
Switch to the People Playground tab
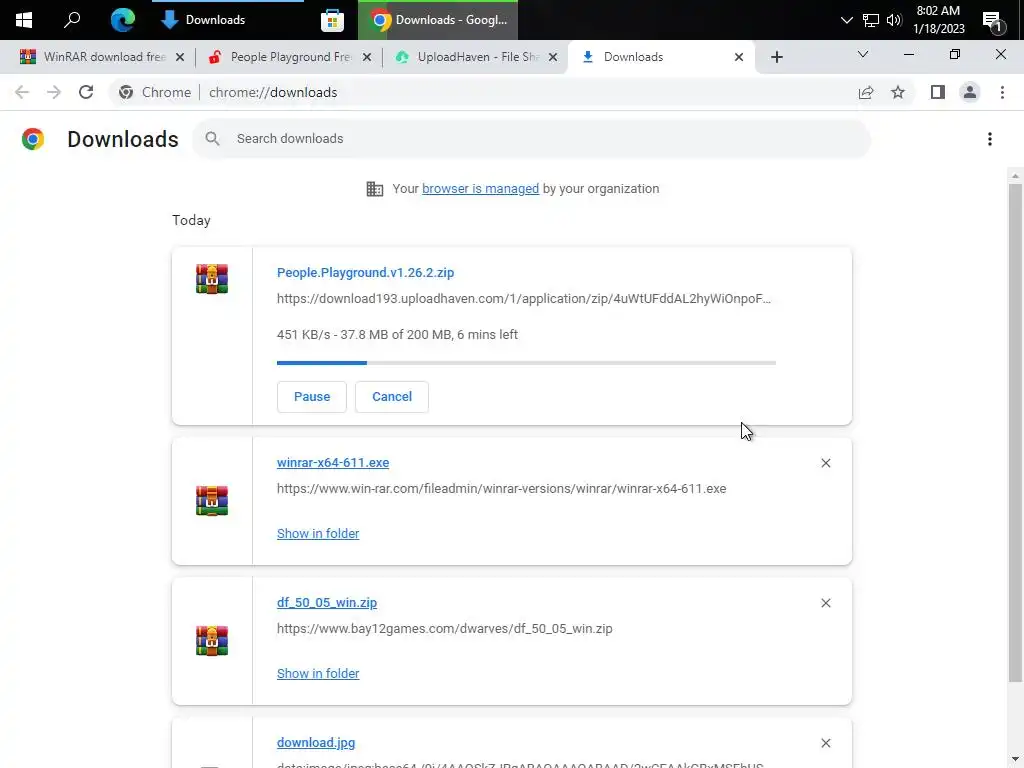coord(291,57)
